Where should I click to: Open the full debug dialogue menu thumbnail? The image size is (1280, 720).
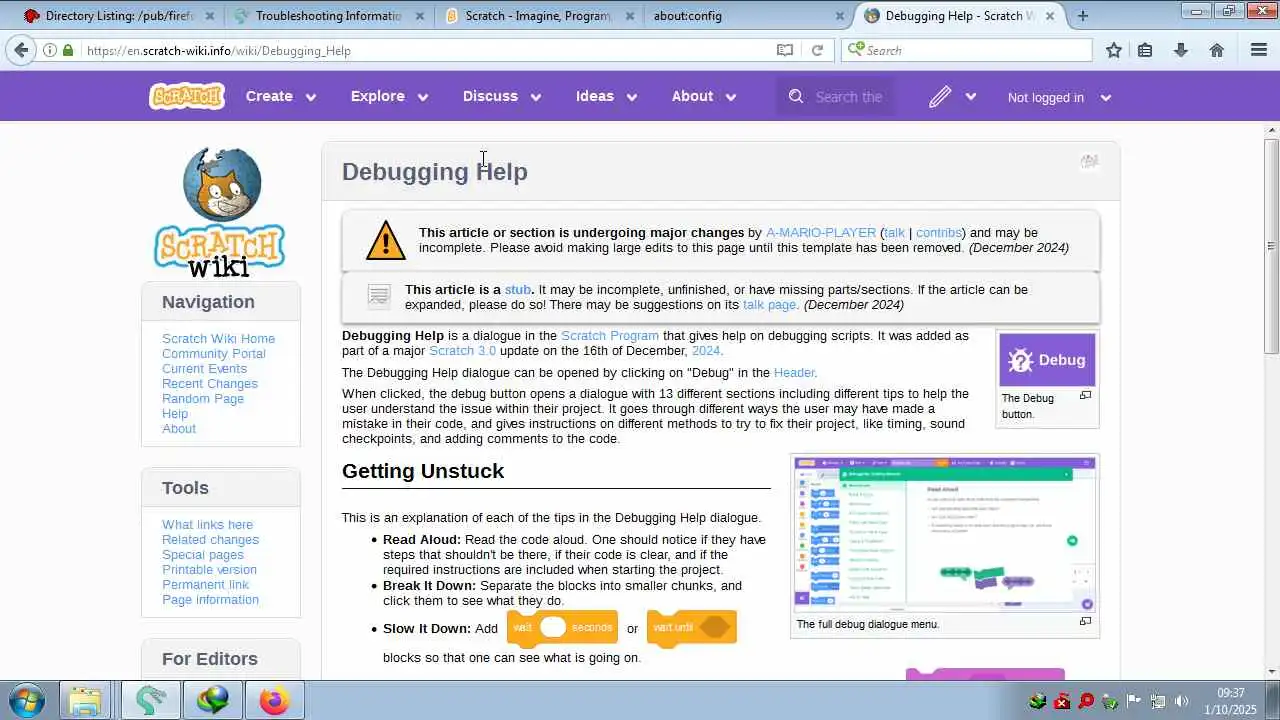point(945,535)
